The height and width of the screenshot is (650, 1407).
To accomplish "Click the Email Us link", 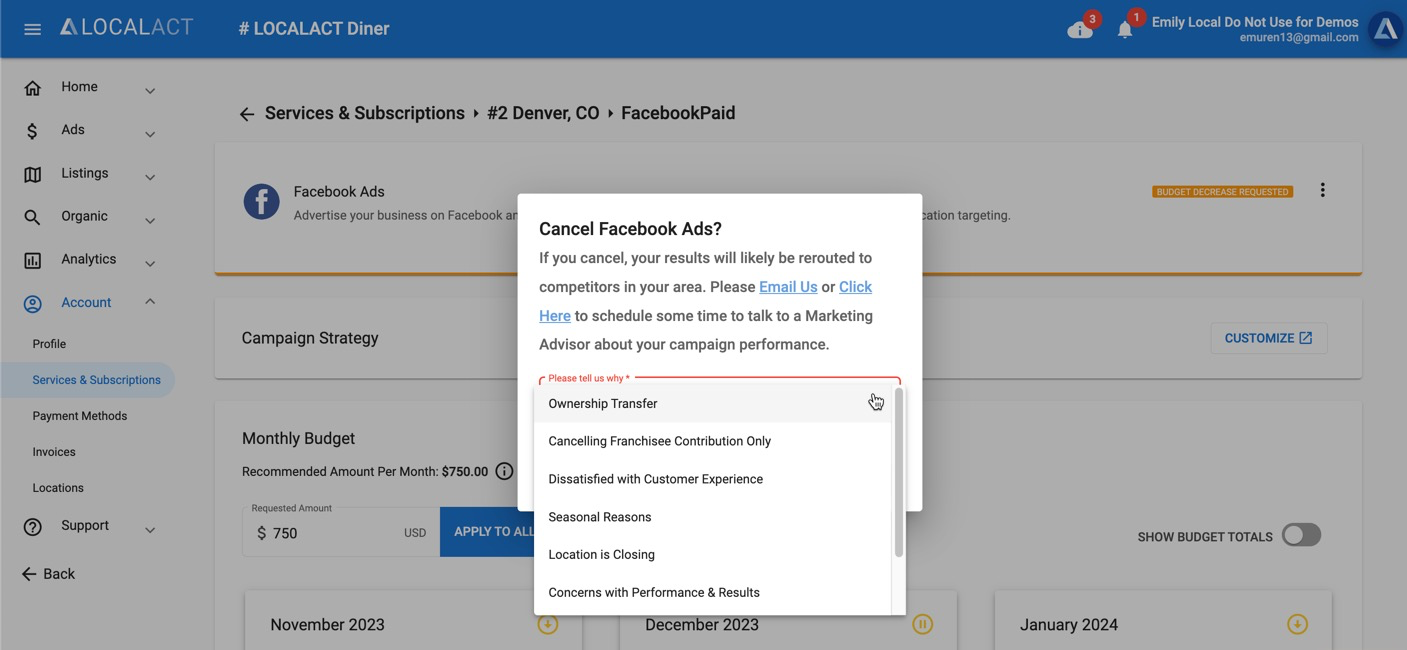I will click(x=788, y=287).
